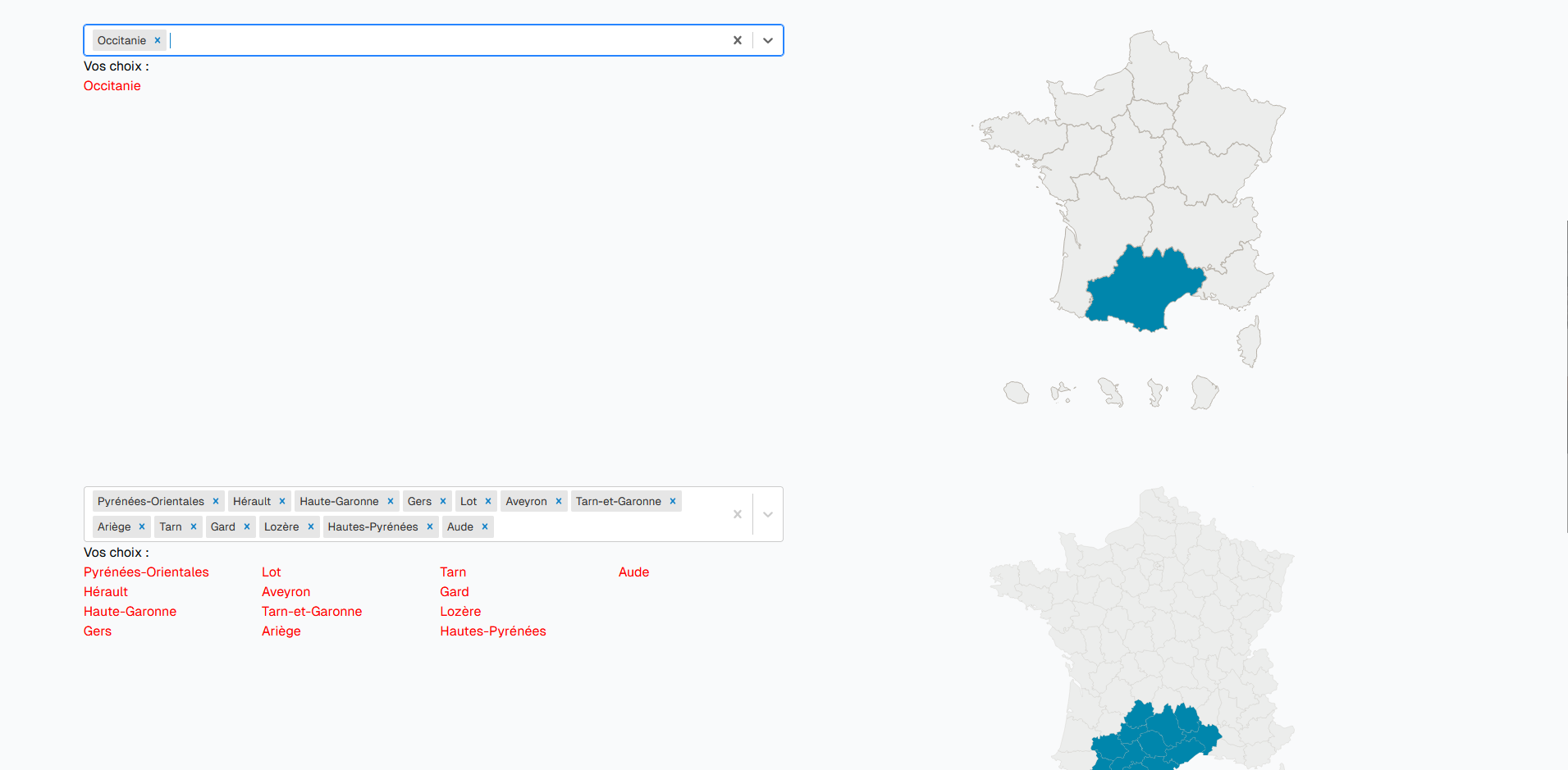Click the Corsica island on regions map

pos(1250,342)
